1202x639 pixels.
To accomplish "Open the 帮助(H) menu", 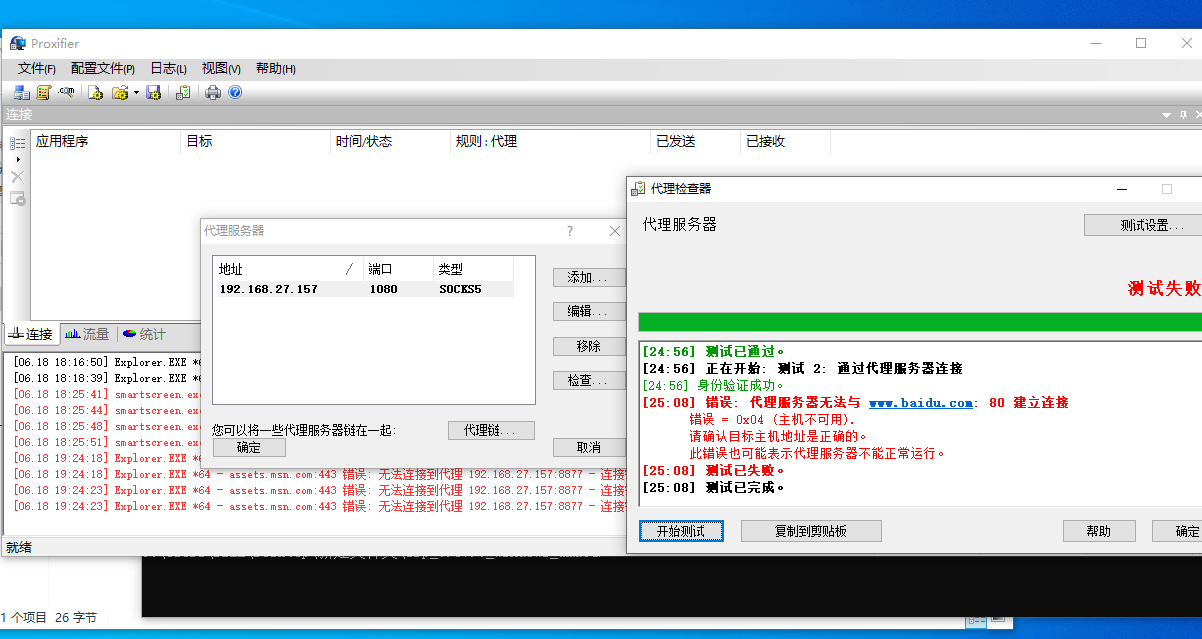I will (x=276, y=69).
